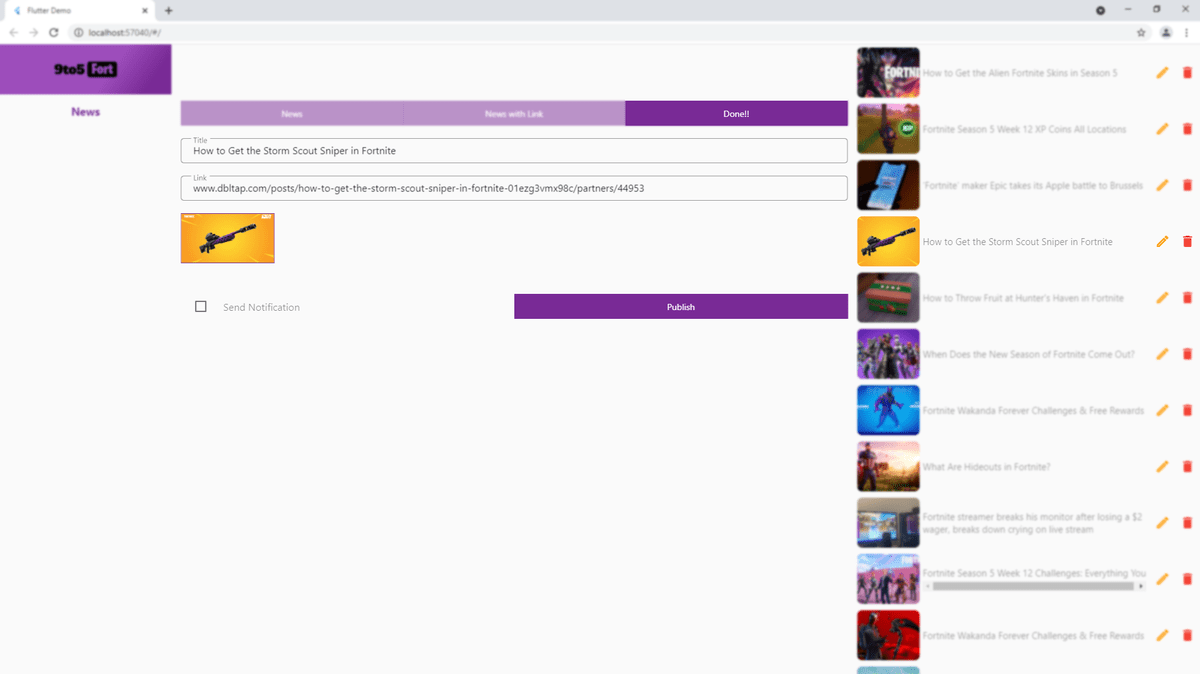Edit the streamer breaks his monitor article

pos(1163,522)
